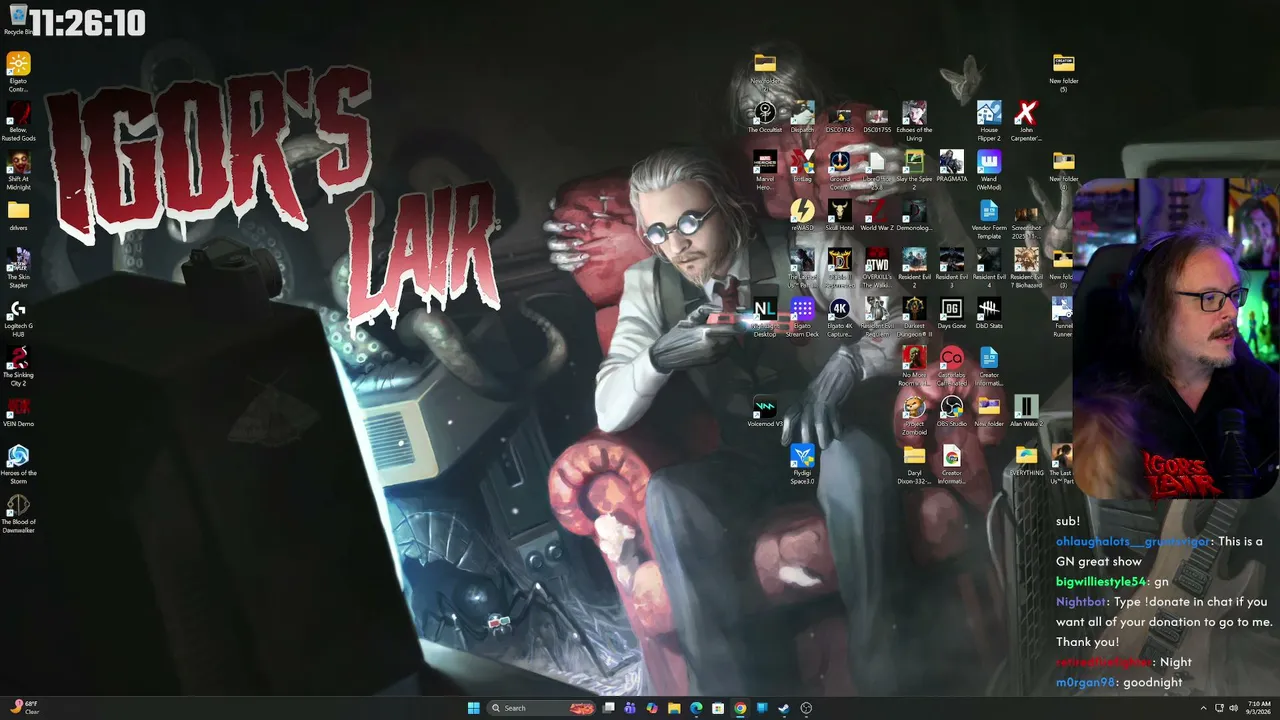Open the weather widget showing 68°F
Viewport: 1280px width, 720px height.
pos(25,707)
